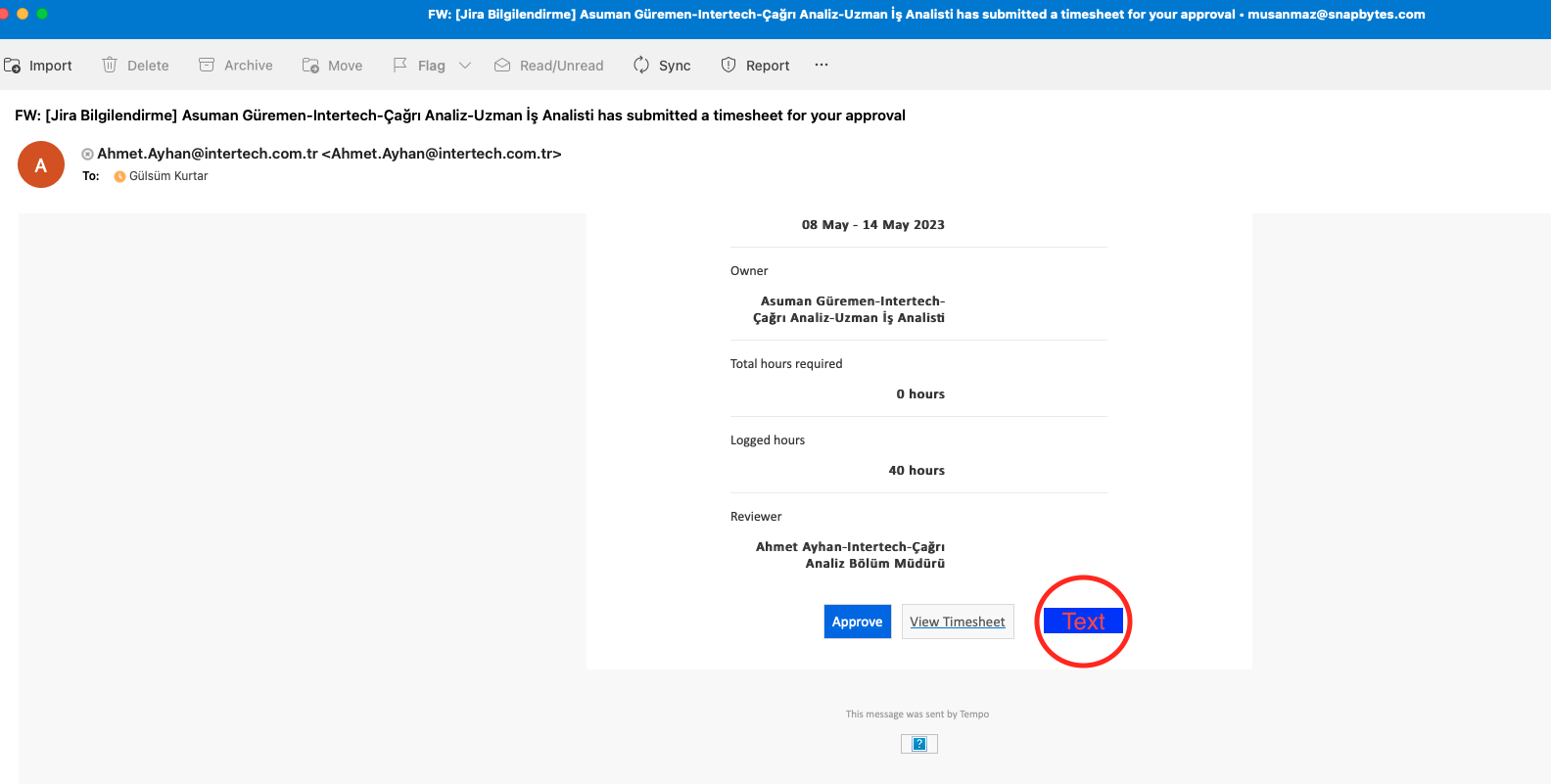This screenshot has height=784, width=1551.
Task: Flag this message
Action: 400,66
